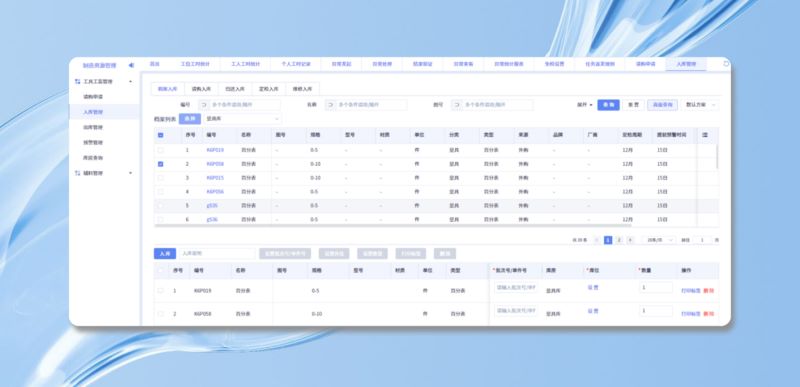Focus the 编号 filter input field

click(245, 105)
